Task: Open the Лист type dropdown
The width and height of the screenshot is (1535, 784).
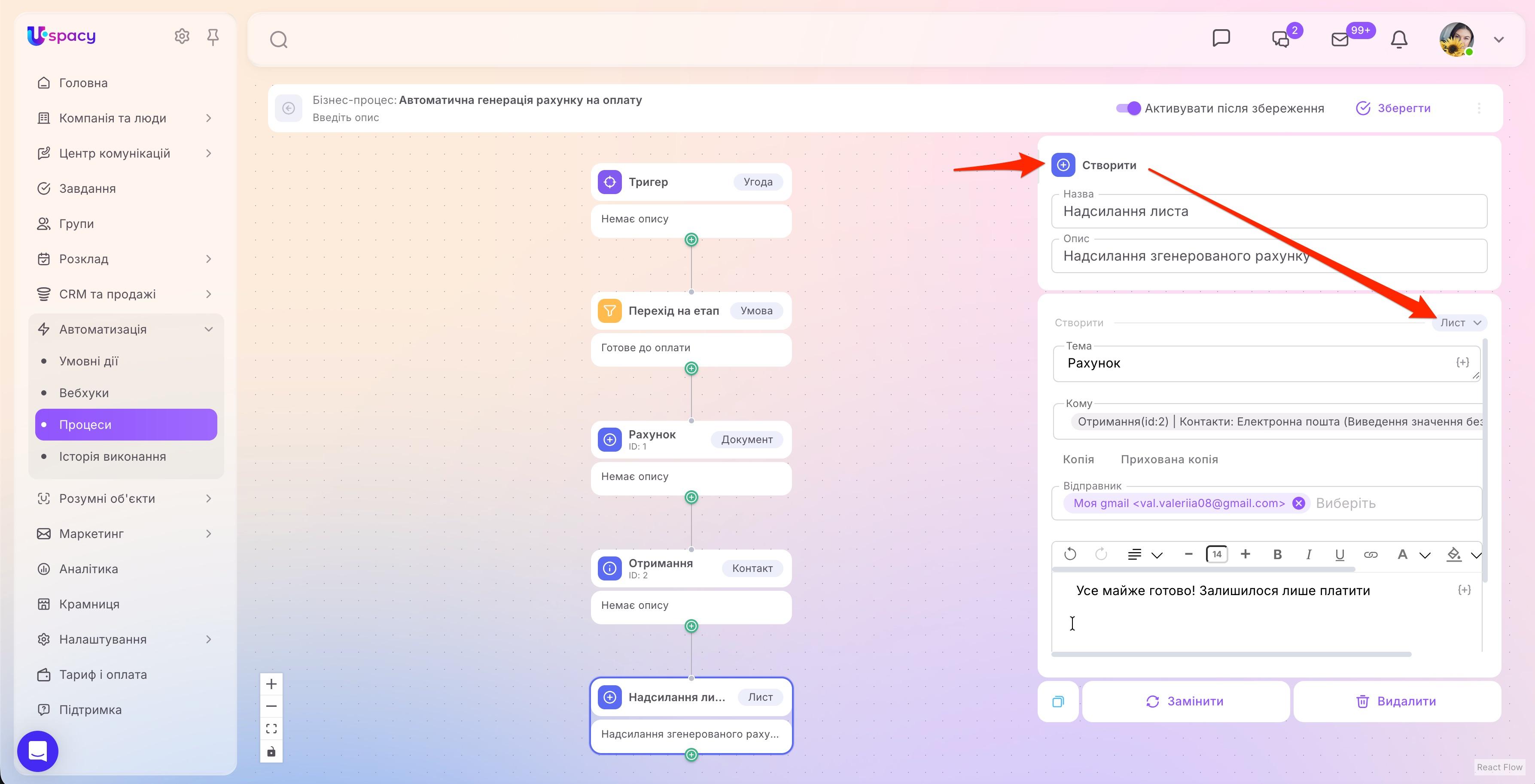Action: click(1460, 323)
